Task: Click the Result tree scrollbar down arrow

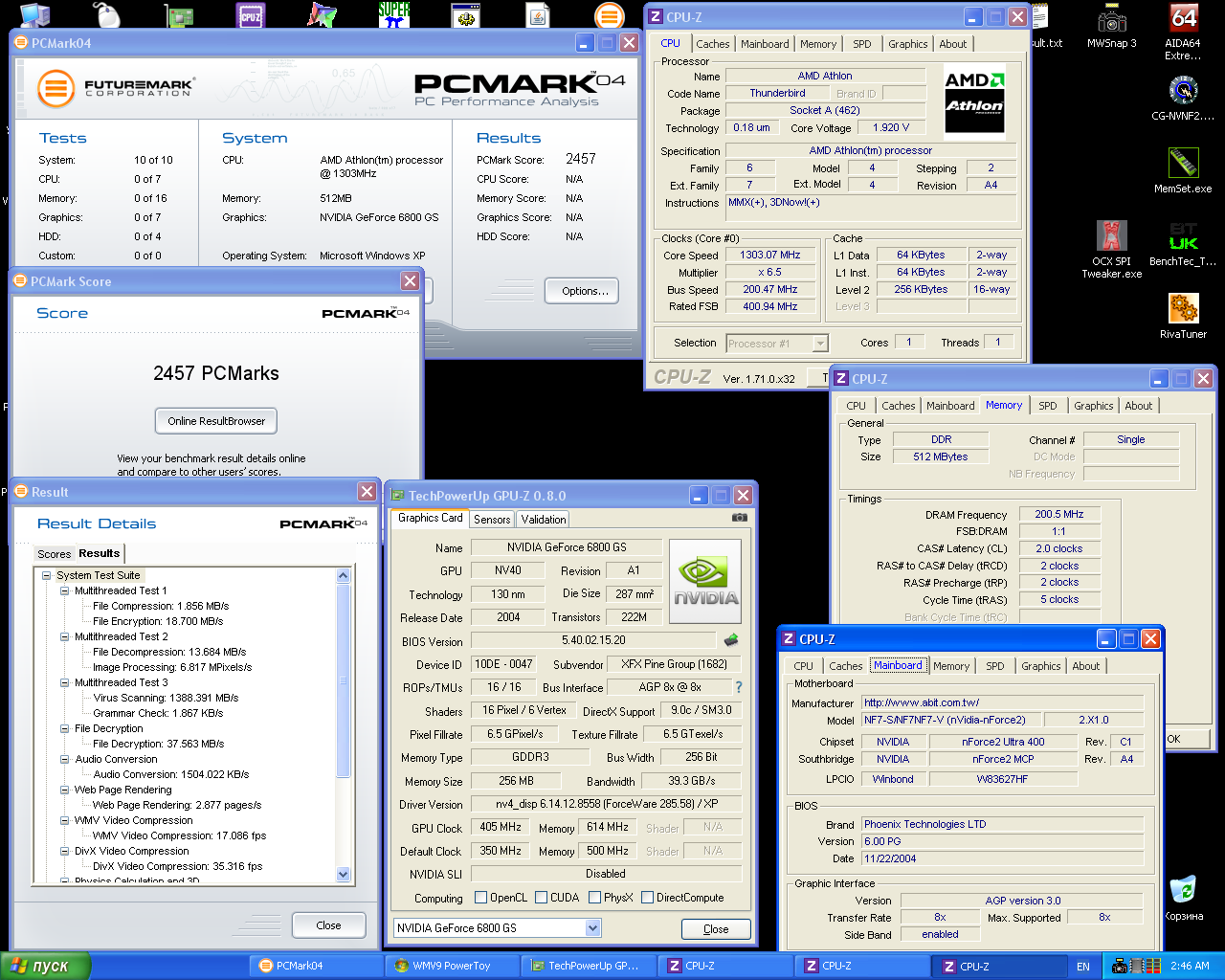Action: pos(344,874)
